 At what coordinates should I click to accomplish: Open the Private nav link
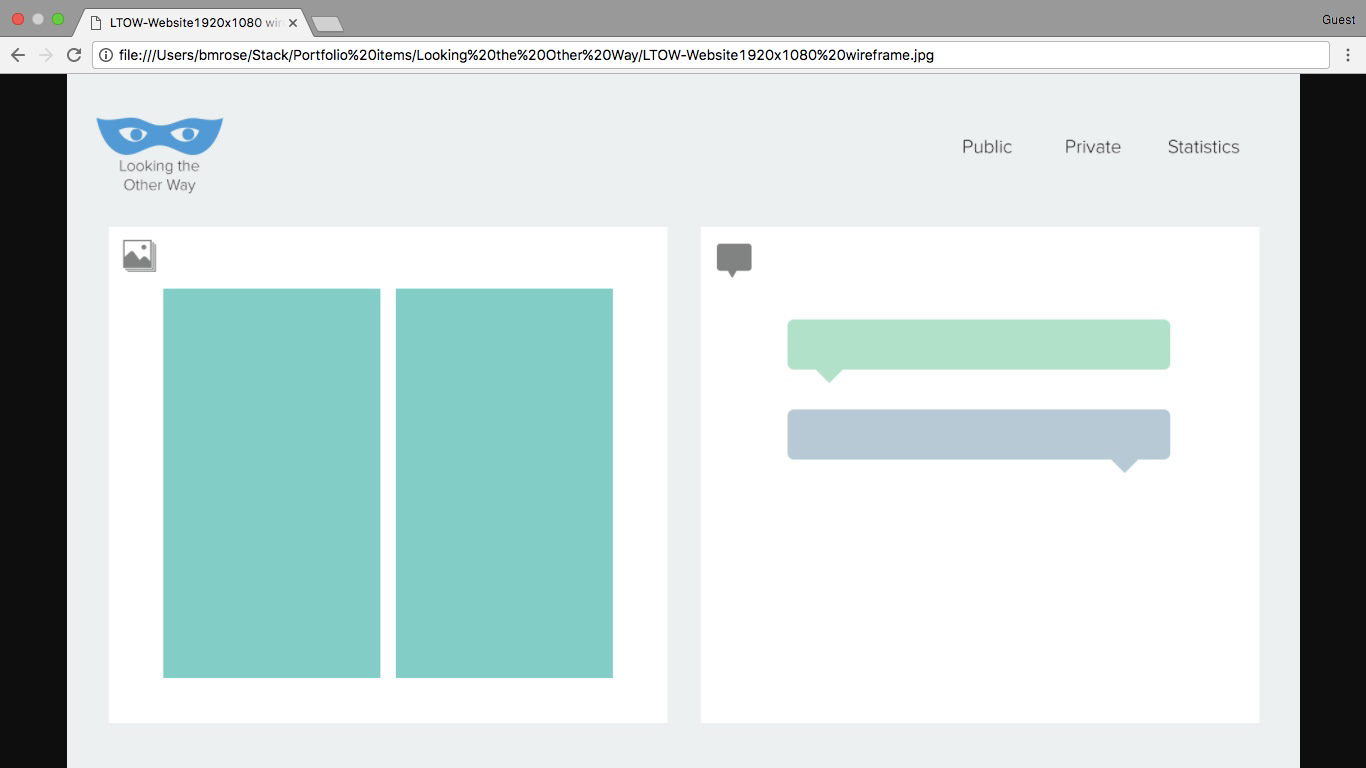1093,147
